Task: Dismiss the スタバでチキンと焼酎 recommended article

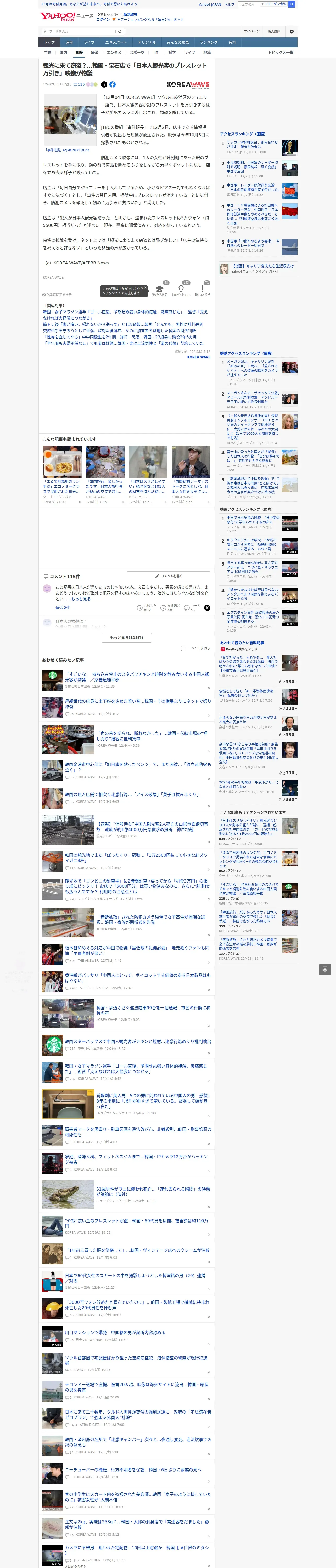Action: click(x=209, y=688)
